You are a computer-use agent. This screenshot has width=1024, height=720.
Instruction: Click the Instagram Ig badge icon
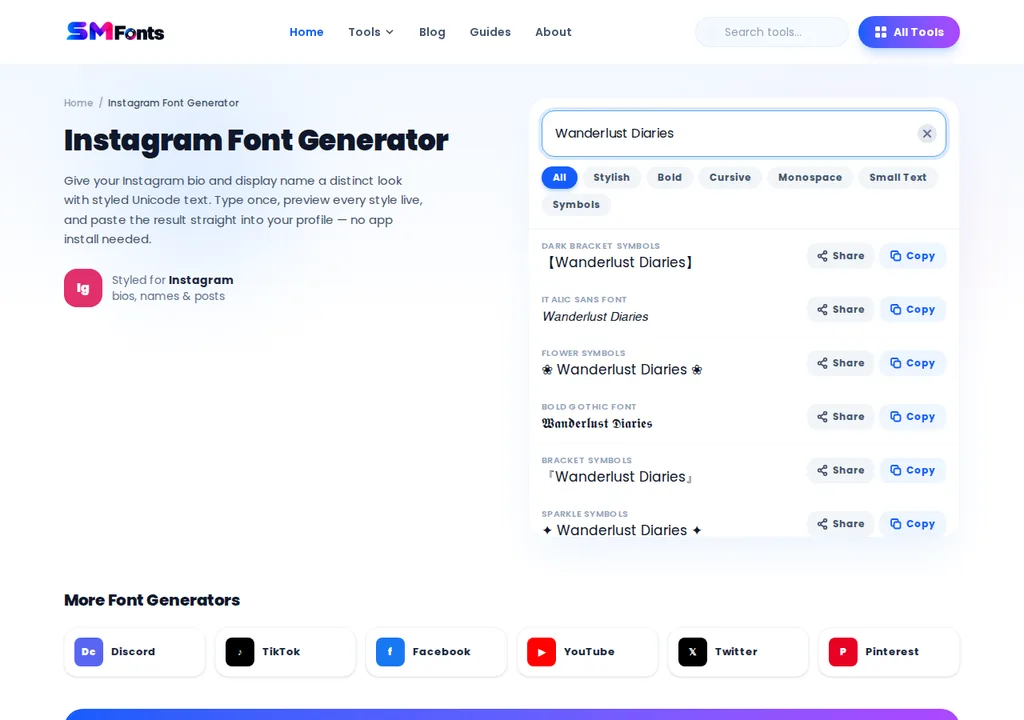(x=83, y=287)
